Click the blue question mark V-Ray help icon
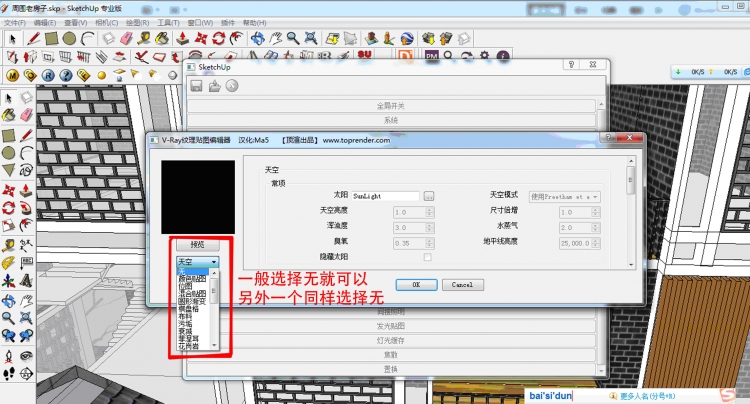 [66, 75]
